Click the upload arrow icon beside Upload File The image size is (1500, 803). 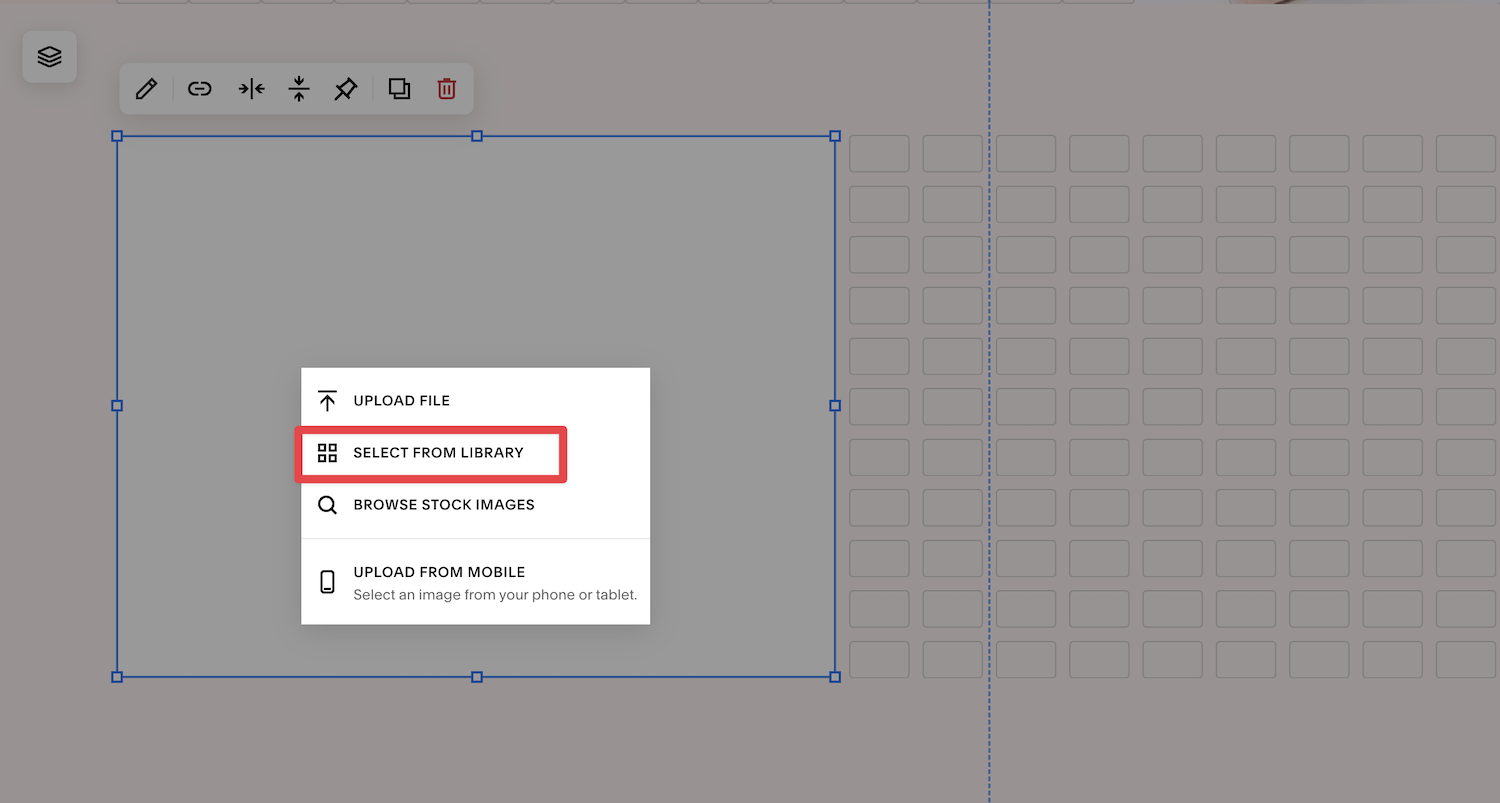pos(327,400)
